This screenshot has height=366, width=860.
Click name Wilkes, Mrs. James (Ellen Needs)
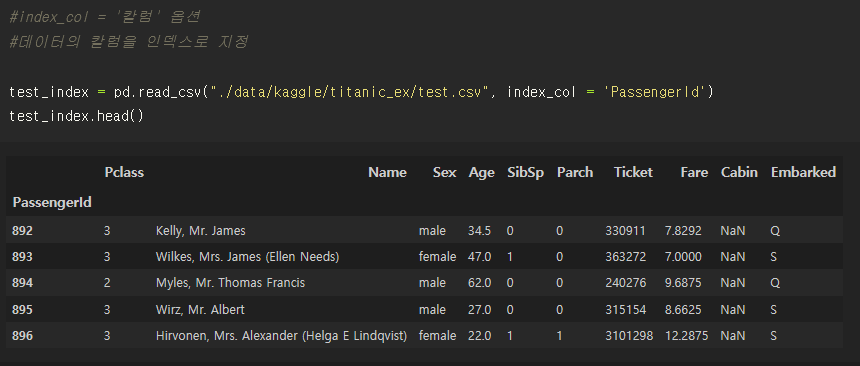[248, 257]
